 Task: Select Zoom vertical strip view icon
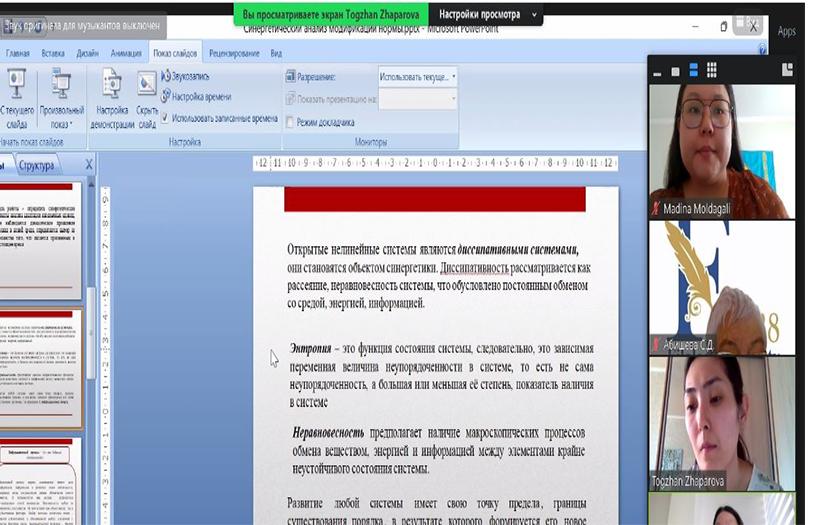(693, 70)
